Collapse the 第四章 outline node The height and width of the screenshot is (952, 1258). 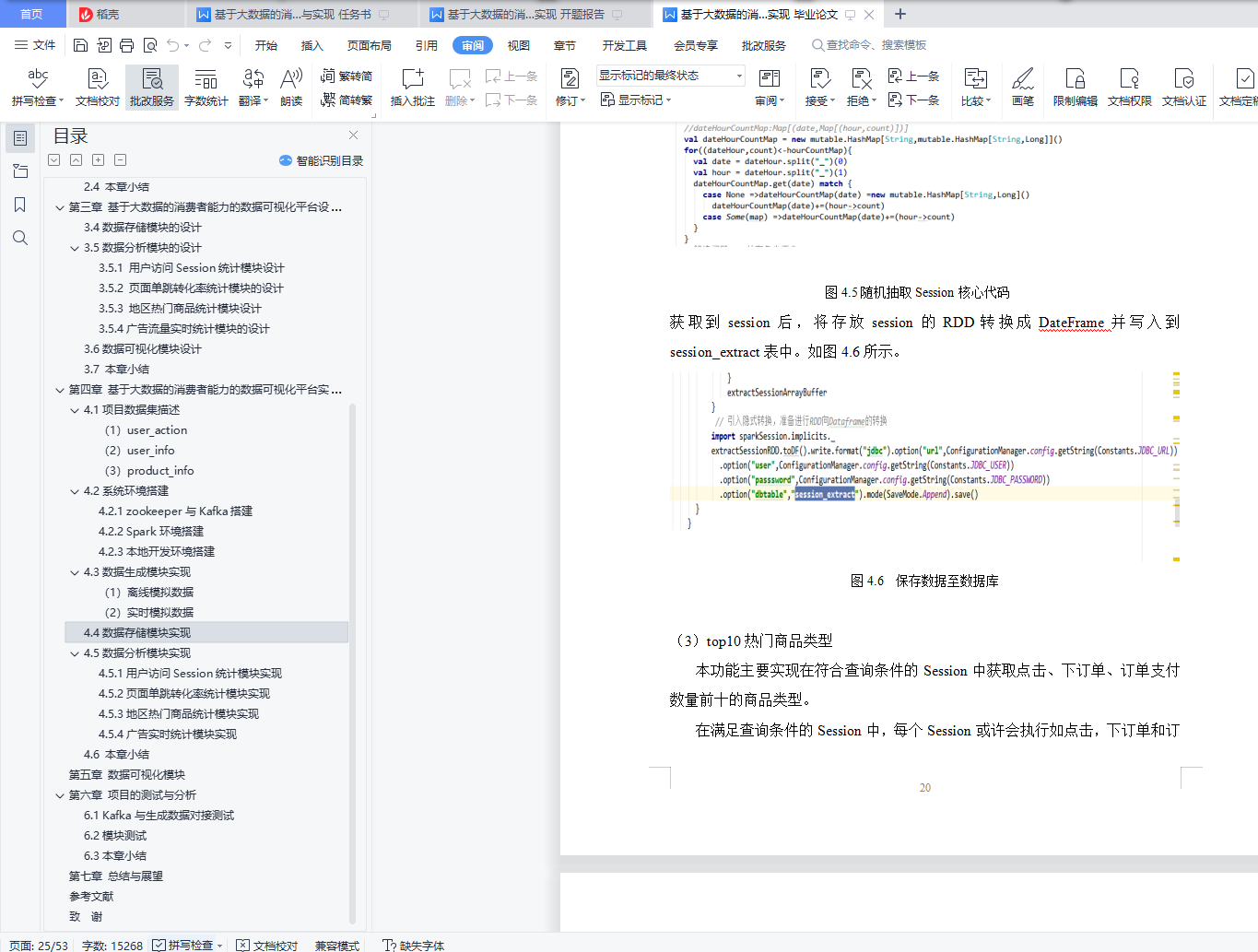[60, 390]
